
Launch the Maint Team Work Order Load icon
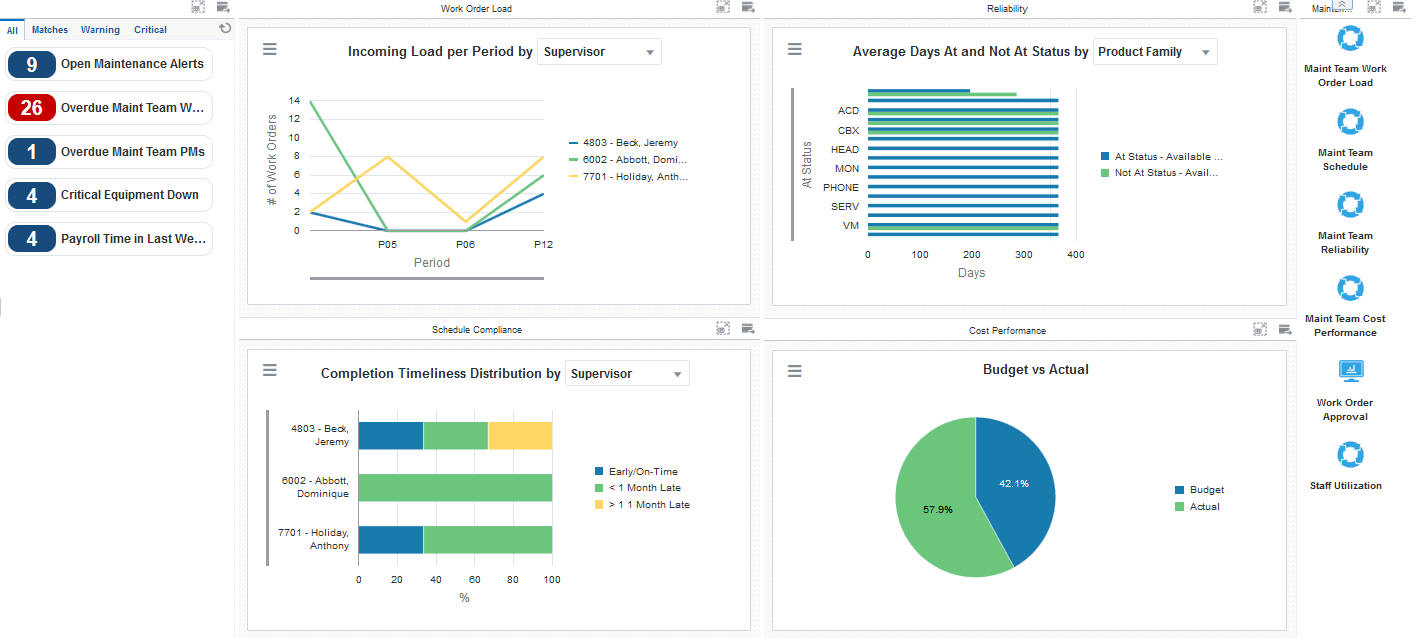pyautogui.click(x=1351, y=40)
